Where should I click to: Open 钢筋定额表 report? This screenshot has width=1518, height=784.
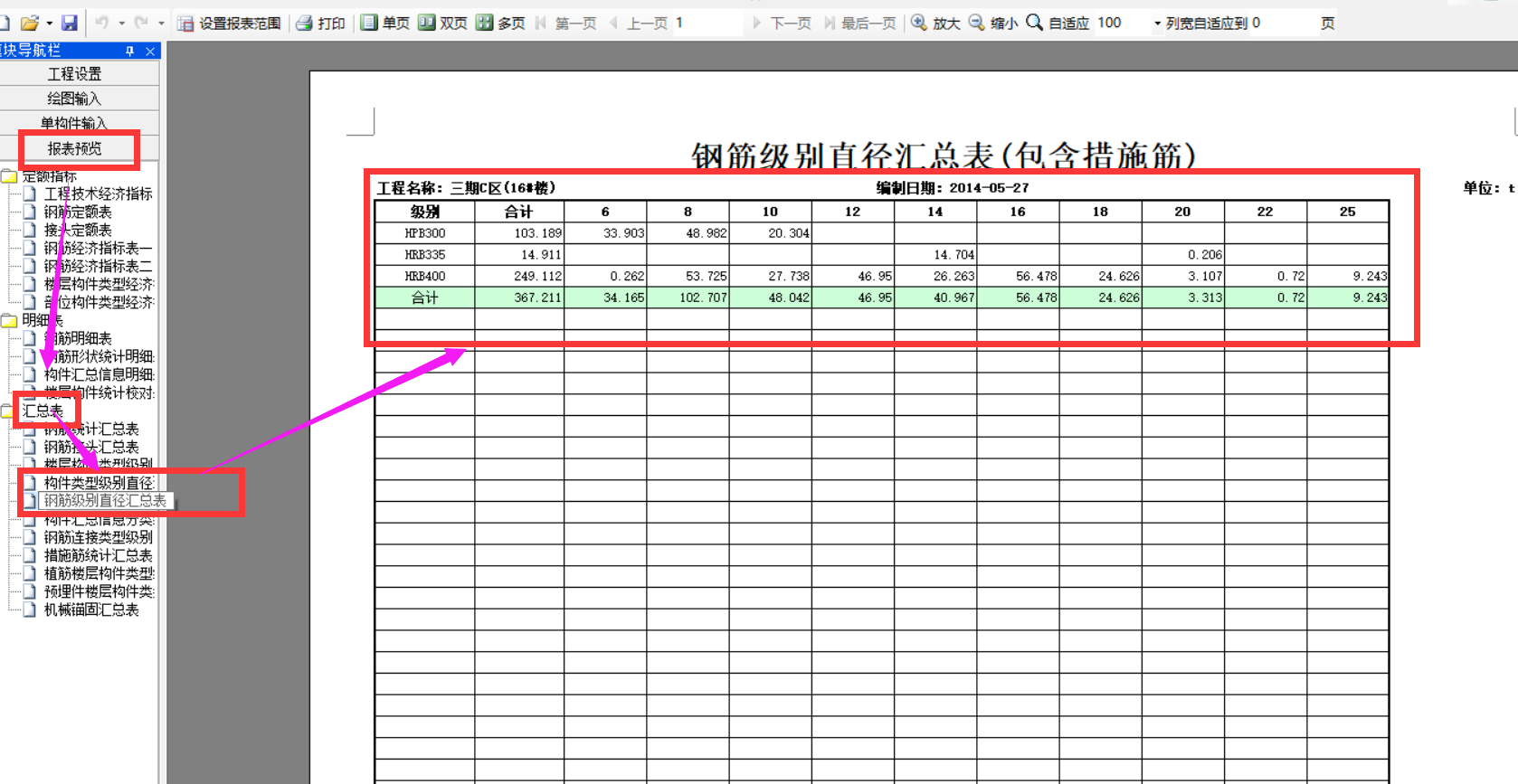[x=78, y=212]
